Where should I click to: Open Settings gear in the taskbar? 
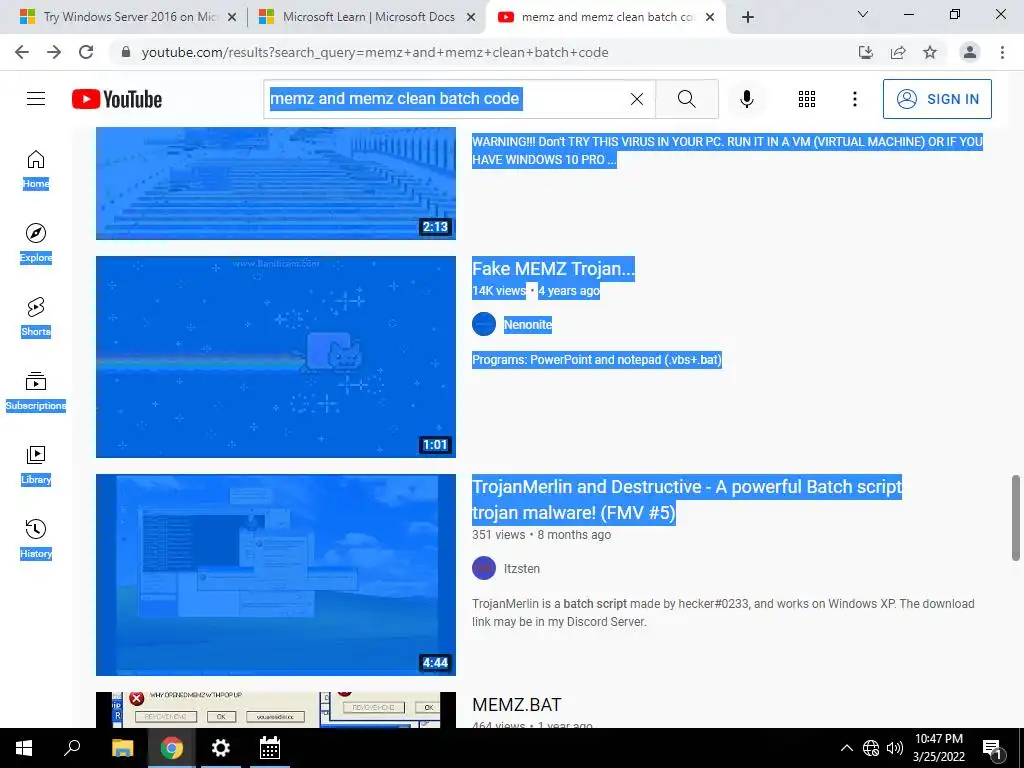(x=221, y=748)
